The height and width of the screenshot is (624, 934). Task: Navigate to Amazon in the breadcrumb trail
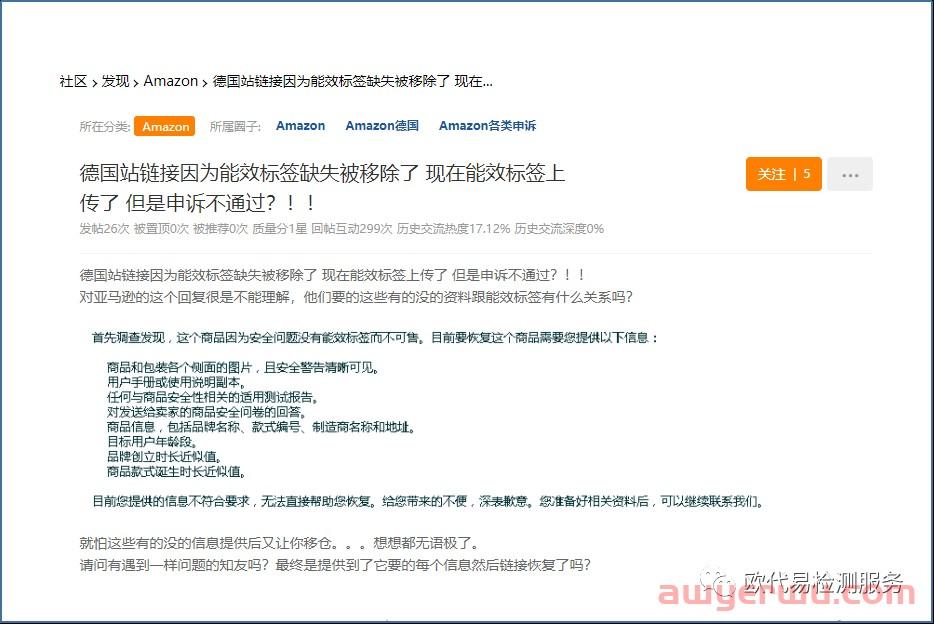click(x=170, y=81)
